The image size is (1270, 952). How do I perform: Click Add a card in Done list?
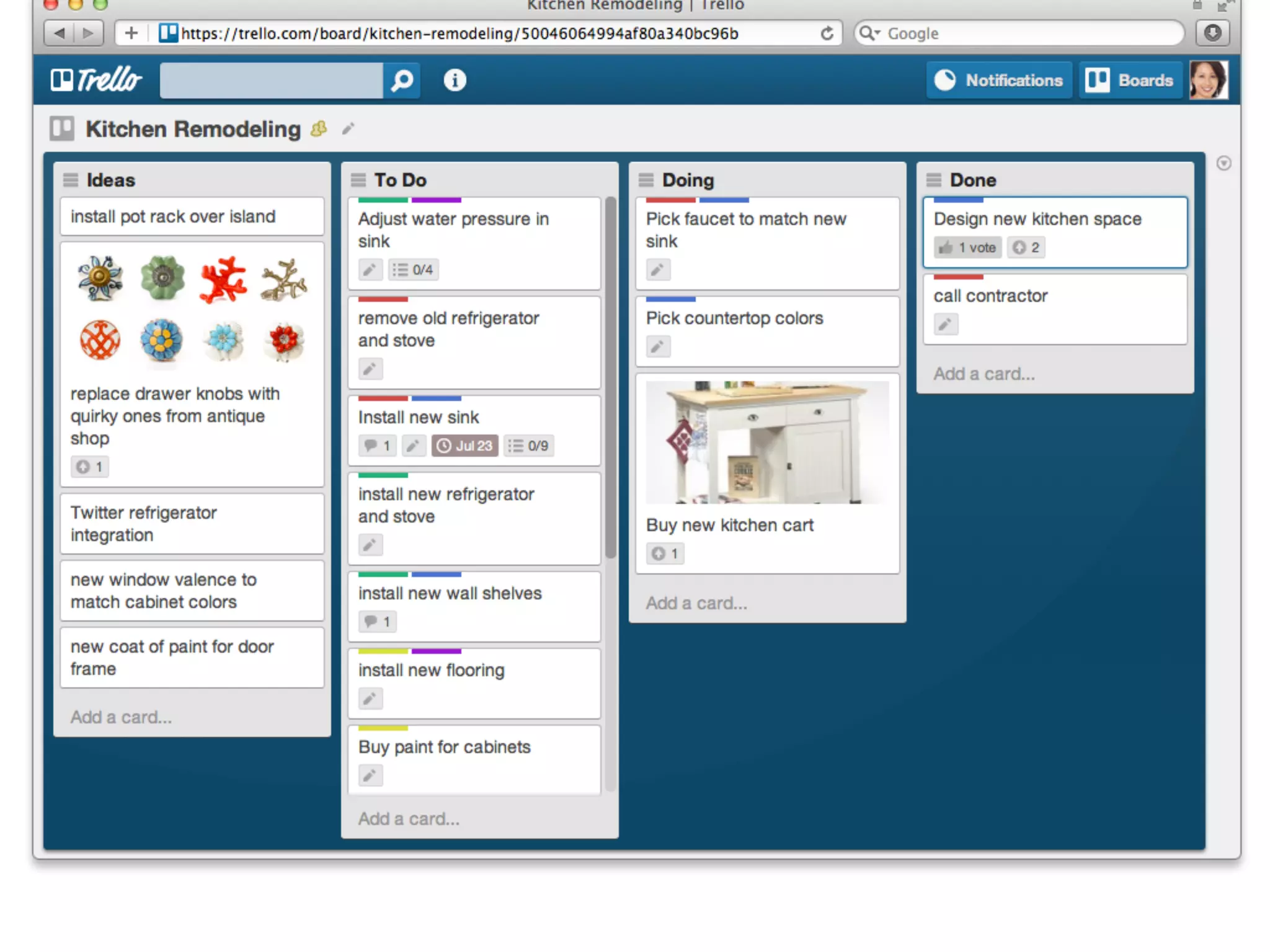(x=984, y=374)
